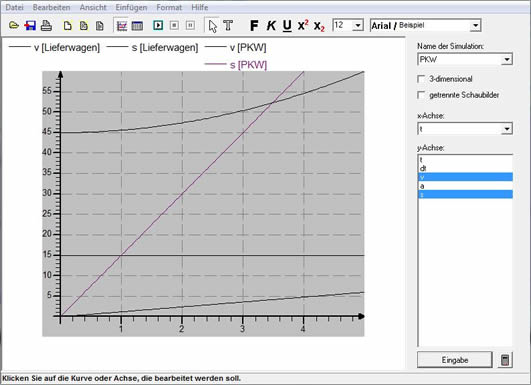Select the arrow pointer tool
Image resolution: width=531 pixels, height=385 pixels.
coord(212,26)
